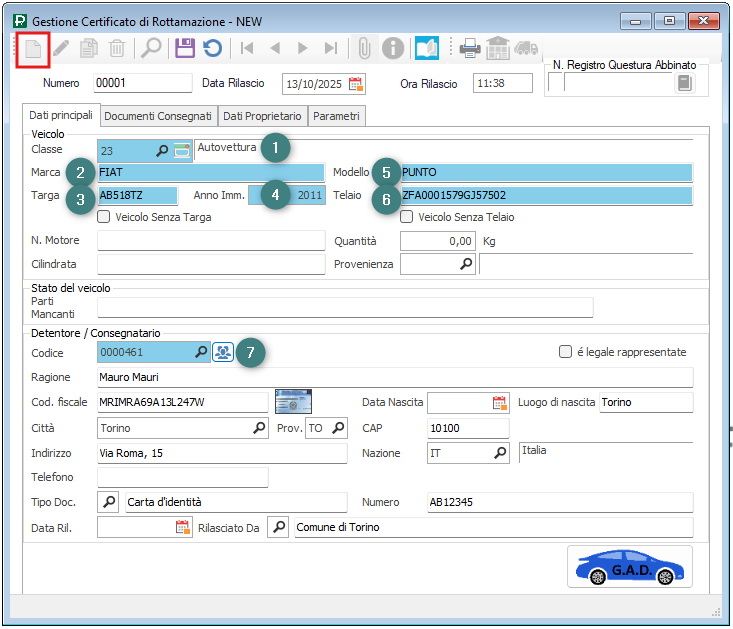Open Data Rilascio calendar picker

click(x=356, y=83)
